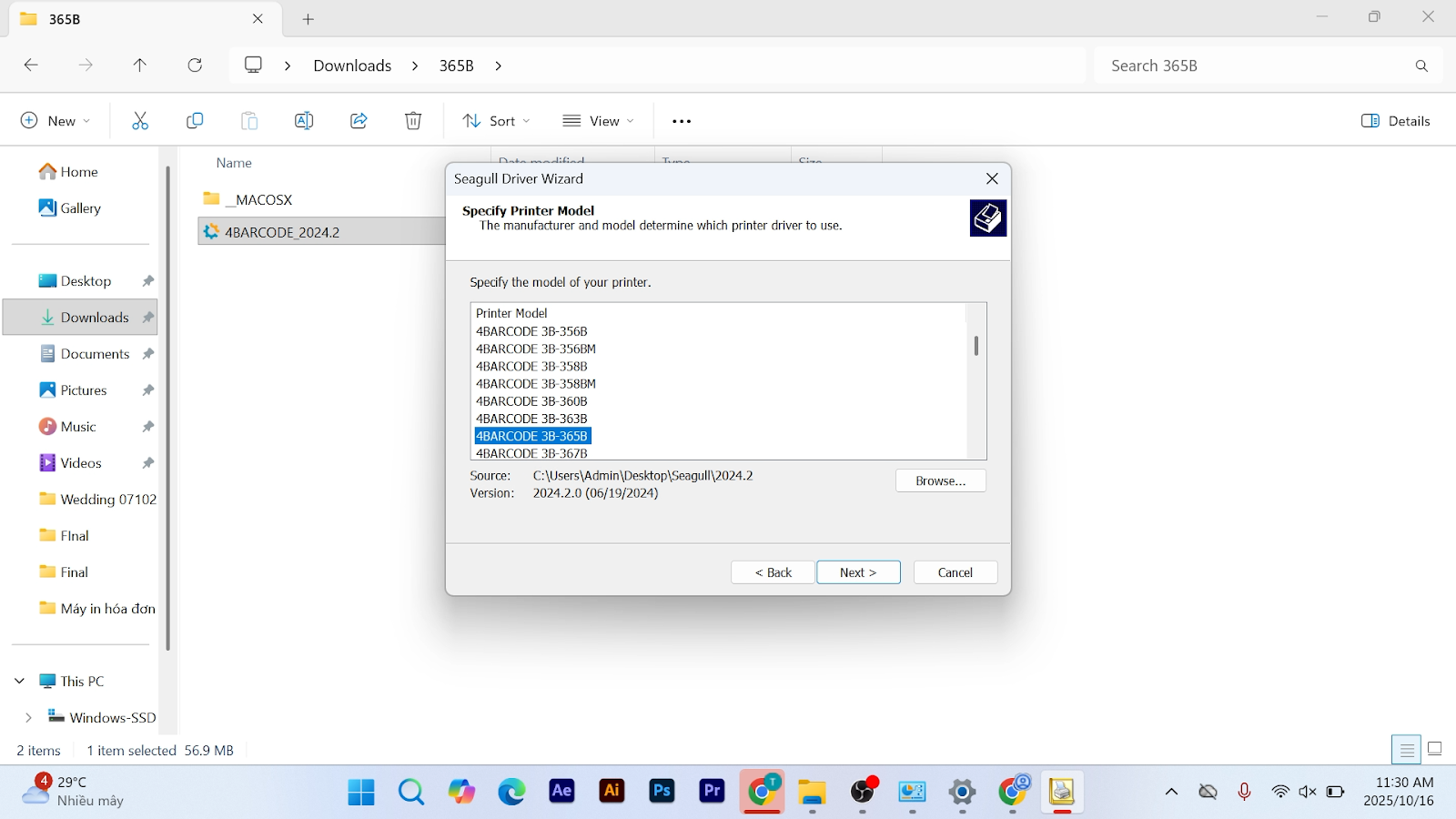This screenshot has height=819, width=1456.
Task: Open the Copilot app from taskbar
Action: [x=461, y=792]
